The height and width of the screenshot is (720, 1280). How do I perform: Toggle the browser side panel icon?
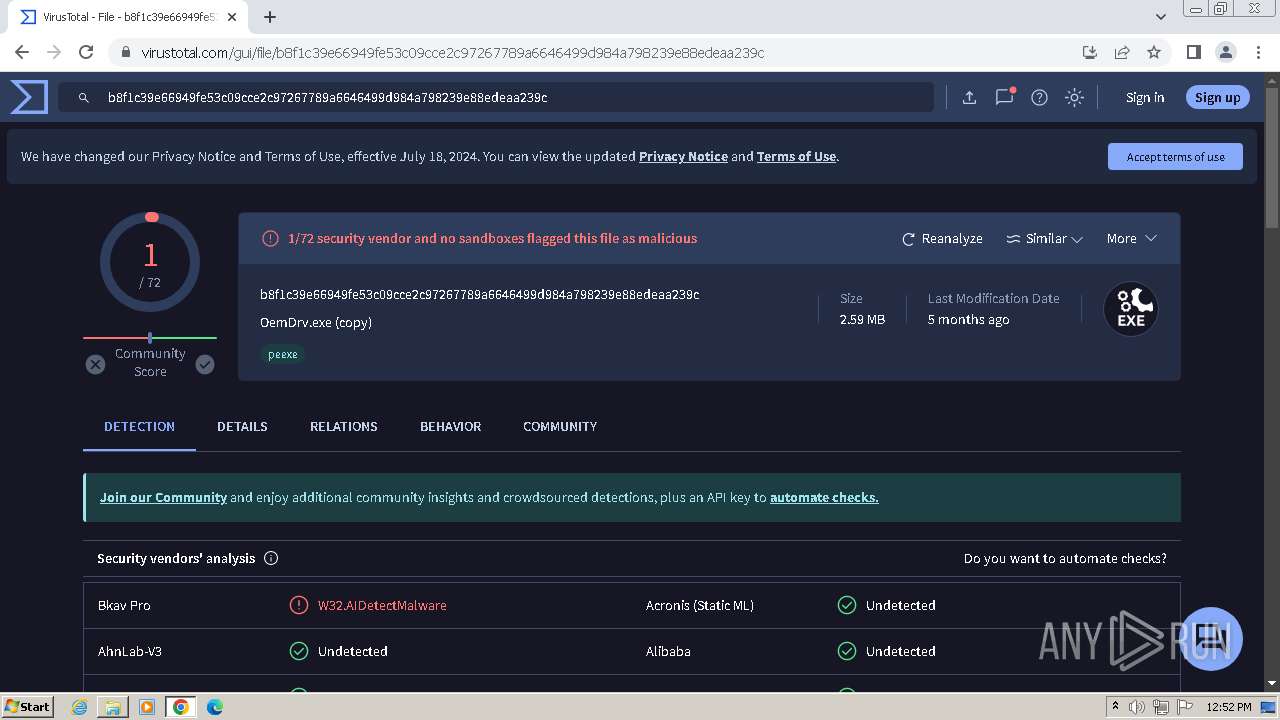(x=1193, y=52)
